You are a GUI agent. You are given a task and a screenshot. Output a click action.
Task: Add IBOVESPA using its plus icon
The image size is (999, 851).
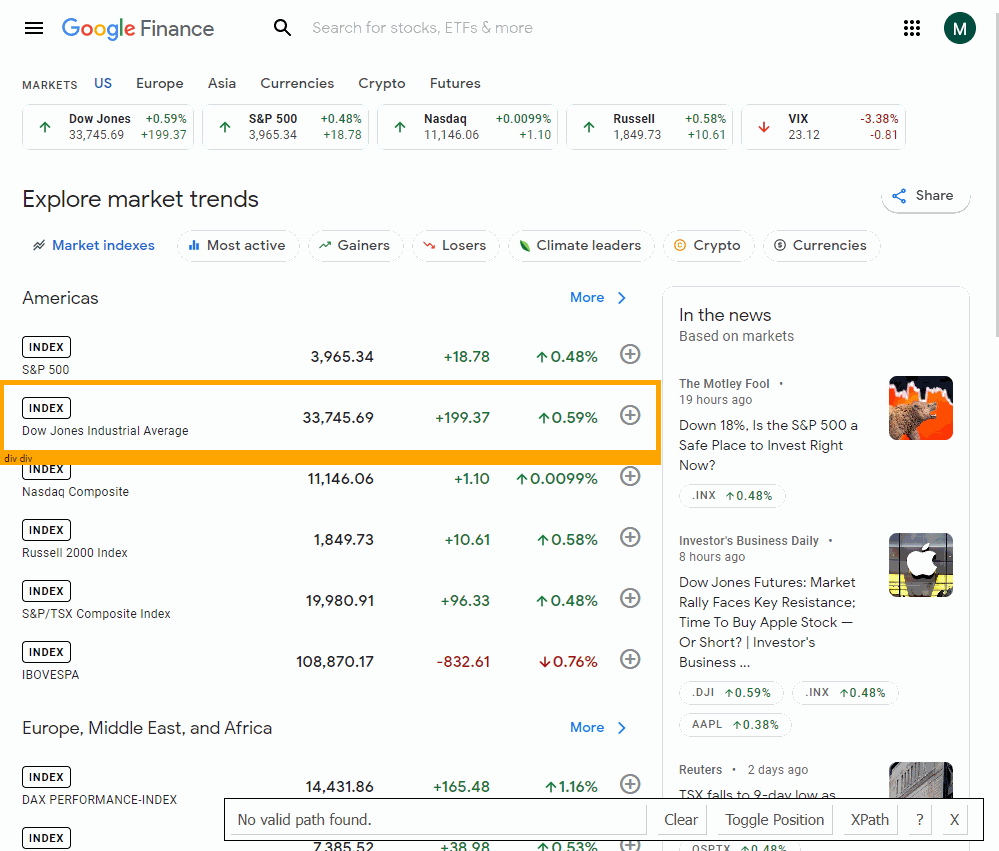point(630,658)
